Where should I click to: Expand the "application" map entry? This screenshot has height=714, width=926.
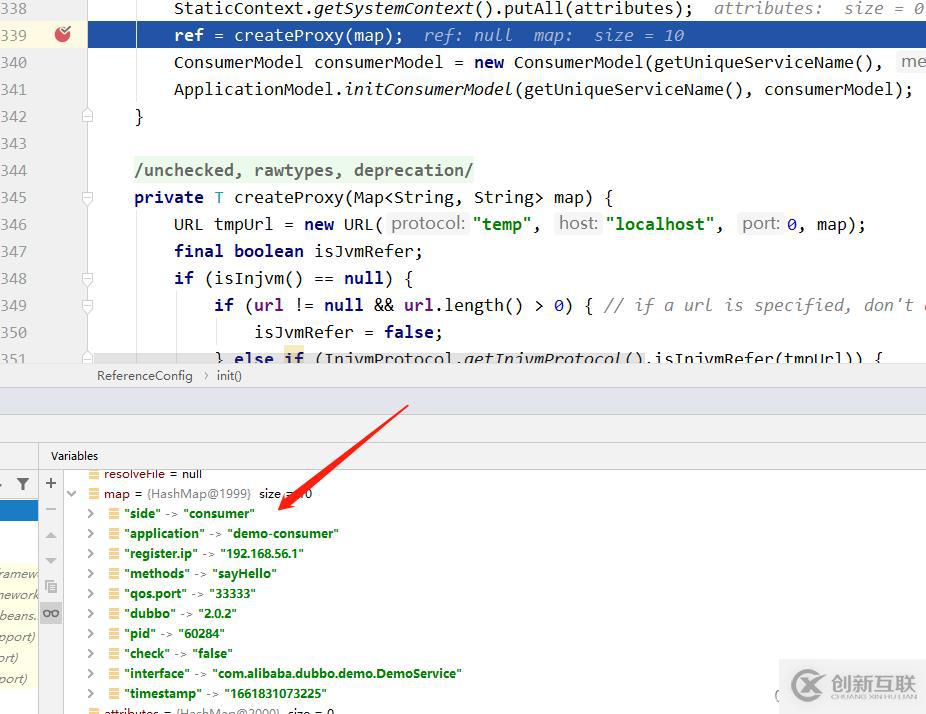91,534
